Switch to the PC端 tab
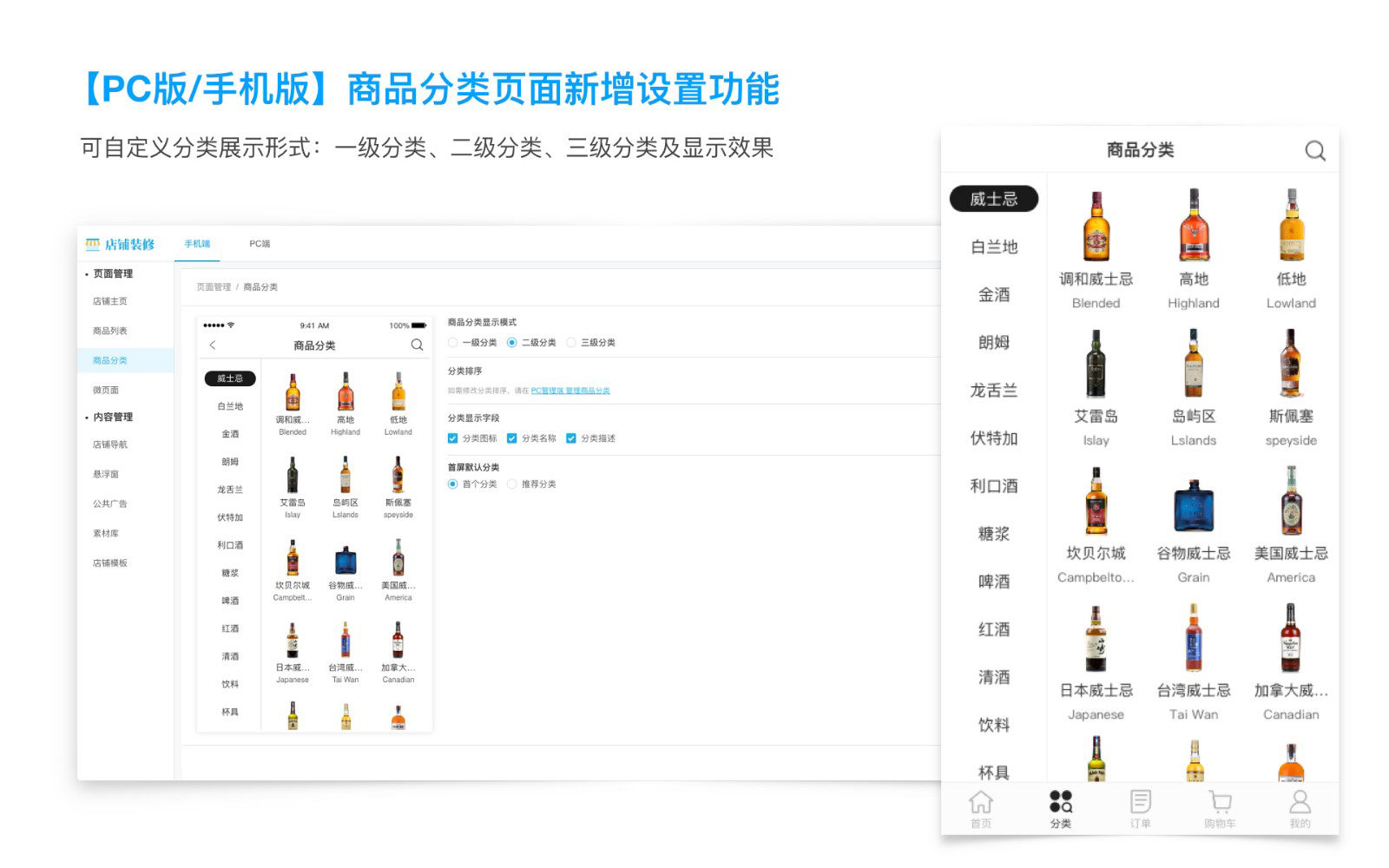This screenshot has width=1389, height=868. coord(260,244)
